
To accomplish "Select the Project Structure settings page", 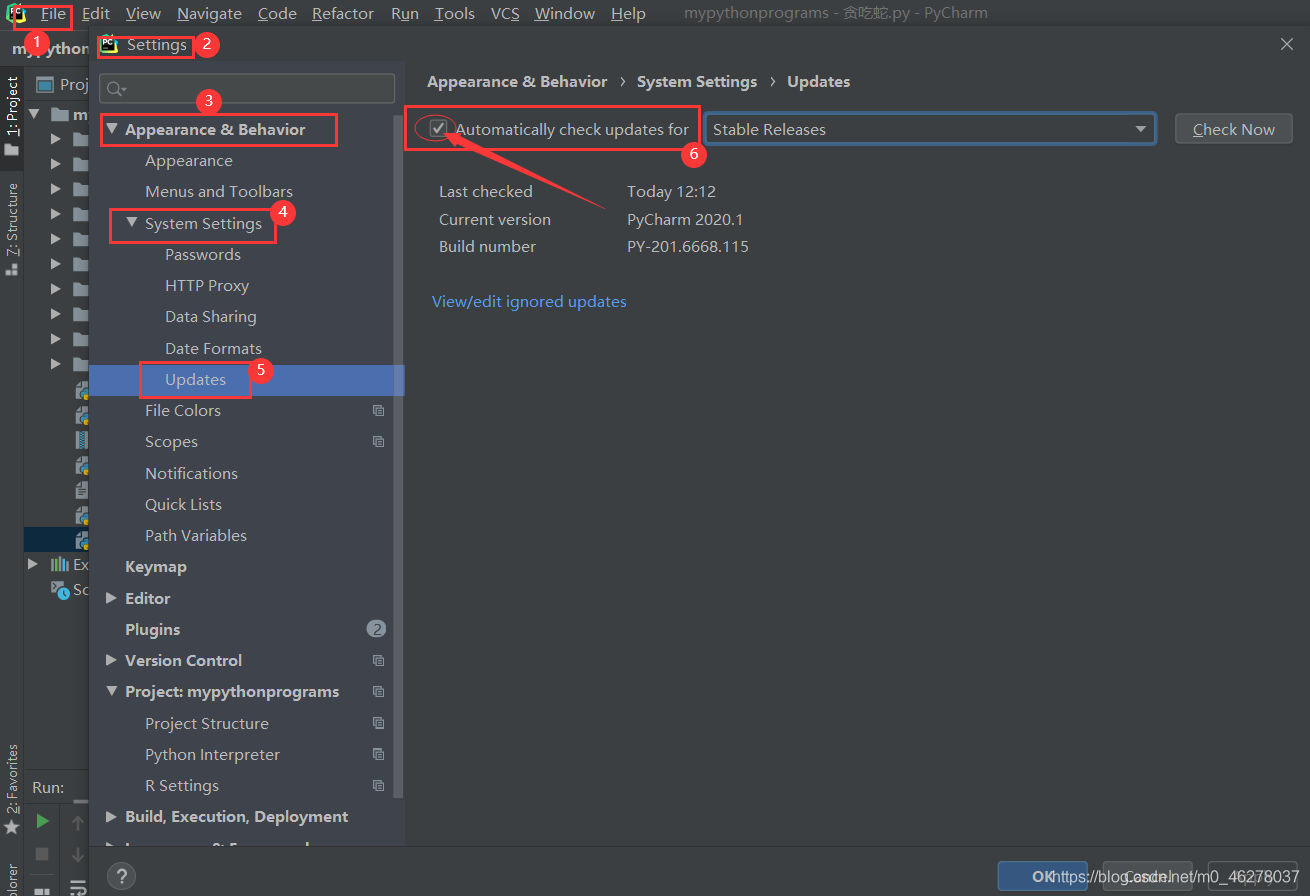I will pos(207,723).
